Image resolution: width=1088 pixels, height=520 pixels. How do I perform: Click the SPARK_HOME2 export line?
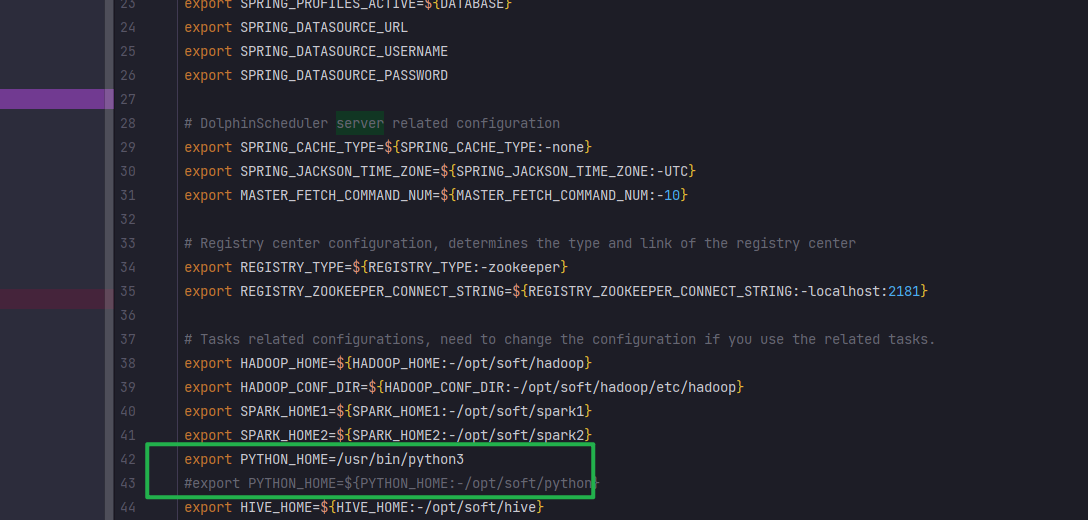click(388, 435)
